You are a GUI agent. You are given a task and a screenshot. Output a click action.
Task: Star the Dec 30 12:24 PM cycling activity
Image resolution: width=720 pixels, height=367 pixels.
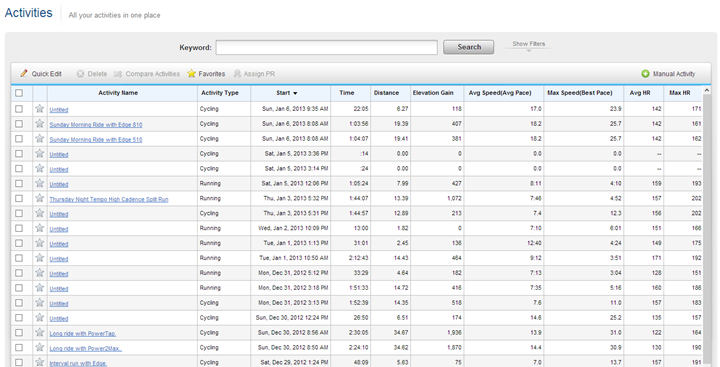coord(39,317)
